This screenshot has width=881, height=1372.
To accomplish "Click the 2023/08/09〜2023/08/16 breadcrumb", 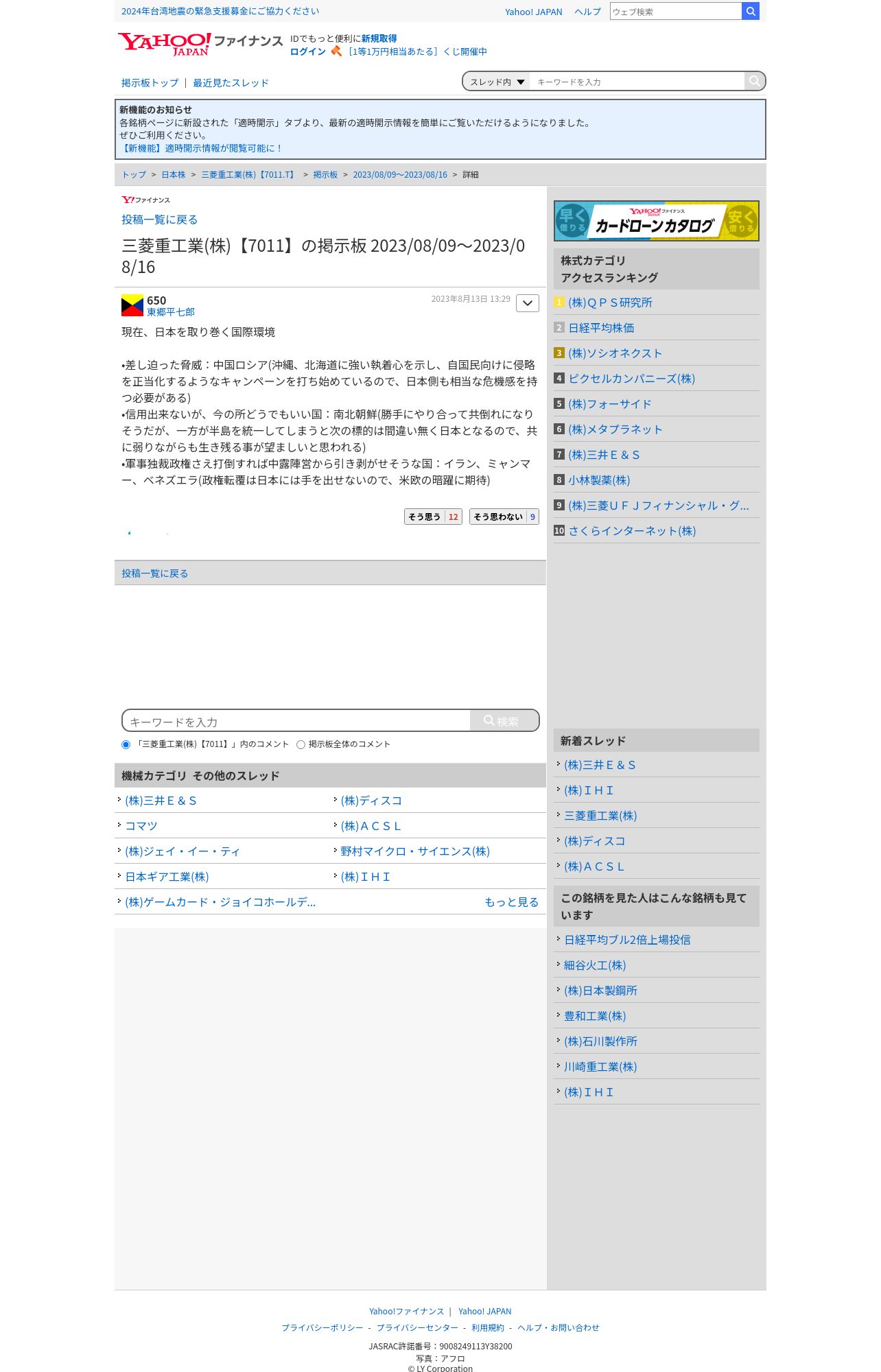I will [x=400, y=175].
